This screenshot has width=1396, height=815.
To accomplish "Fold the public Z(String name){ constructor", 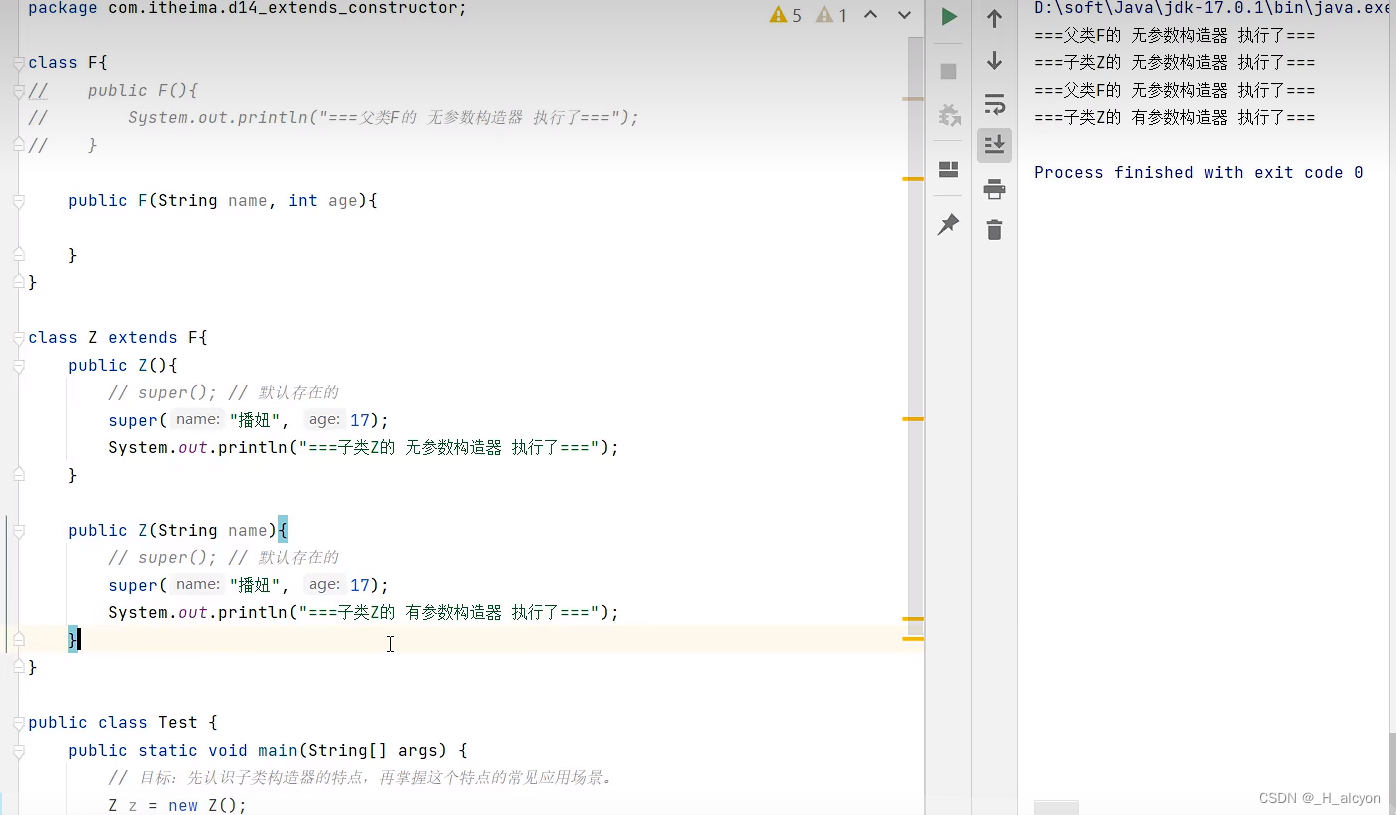I will (19, 531).
